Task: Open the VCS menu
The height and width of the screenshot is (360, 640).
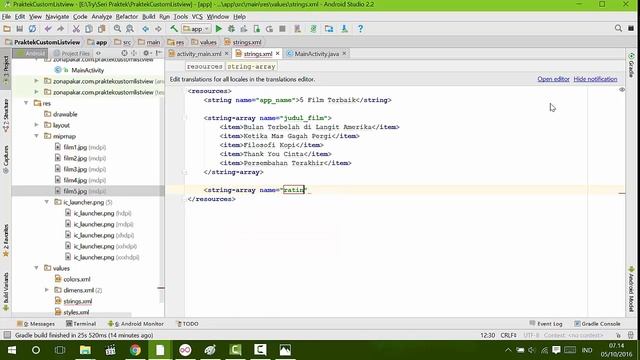Action: (197, 17)
